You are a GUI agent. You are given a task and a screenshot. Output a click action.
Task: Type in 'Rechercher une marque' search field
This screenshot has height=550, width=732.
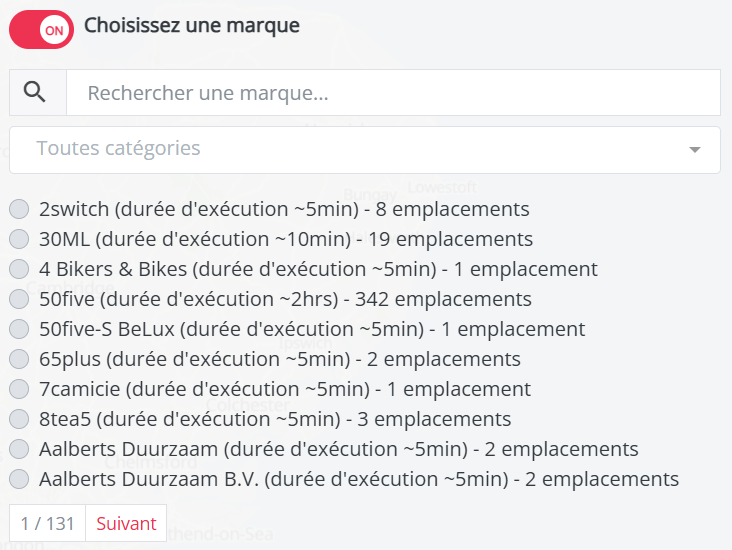click(x=393, y=93)
